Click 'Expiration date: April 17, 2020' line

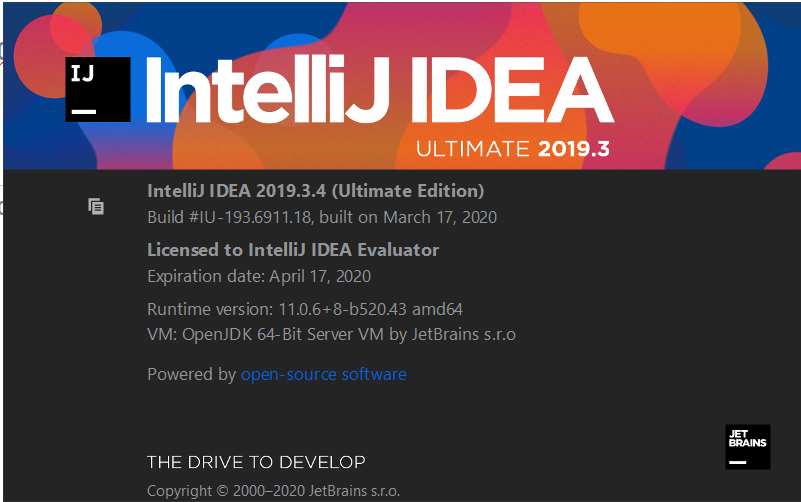point(259,276)
